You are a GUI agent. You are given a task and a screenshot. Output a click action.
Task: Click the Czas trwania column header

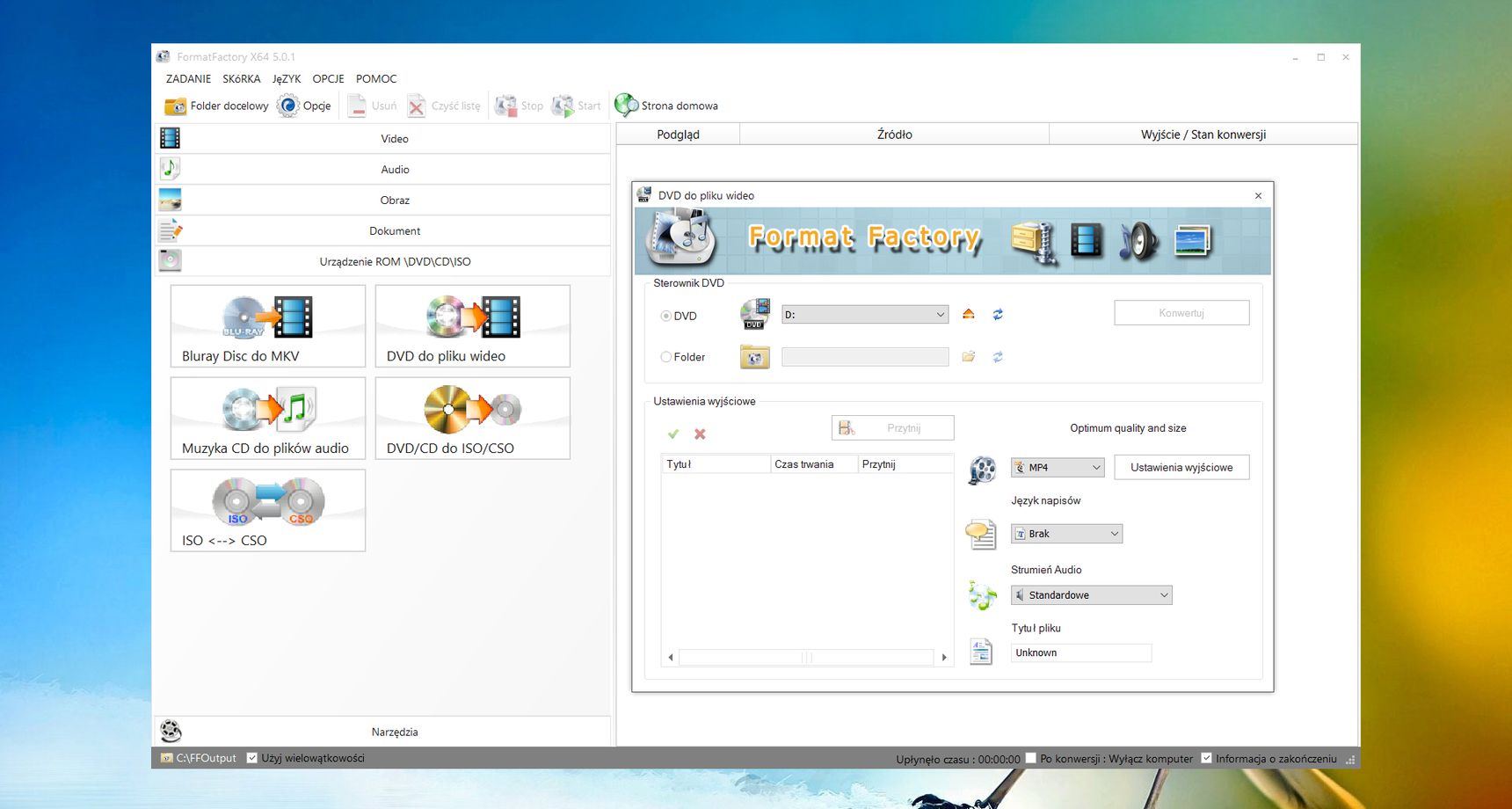(x=814, y=464)
